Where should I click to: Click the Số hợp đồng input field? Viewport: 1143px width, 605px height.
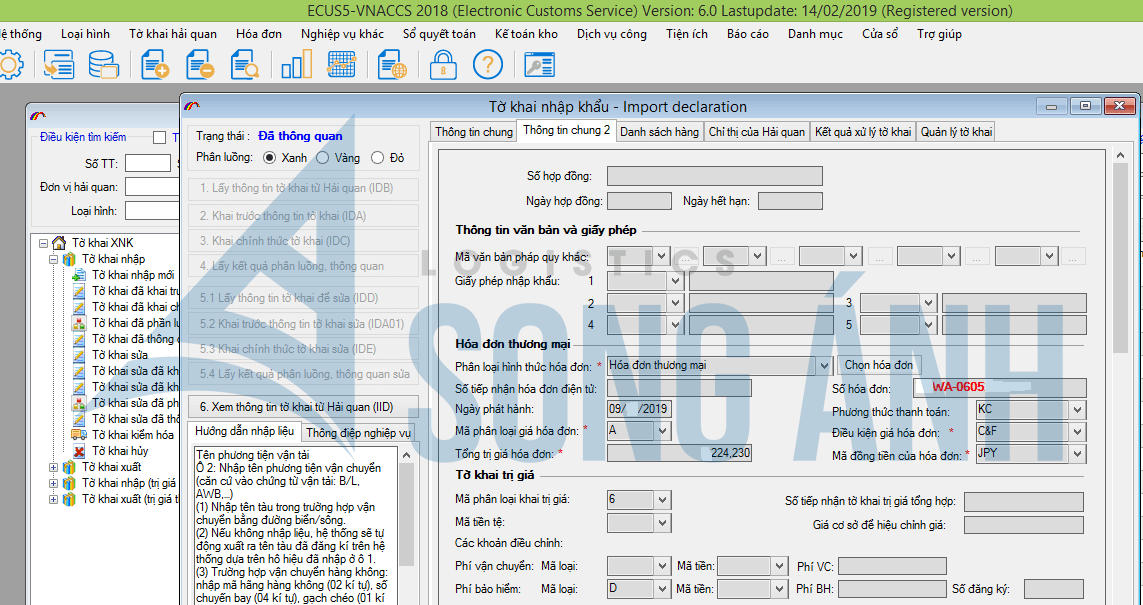tap(714, 176)
